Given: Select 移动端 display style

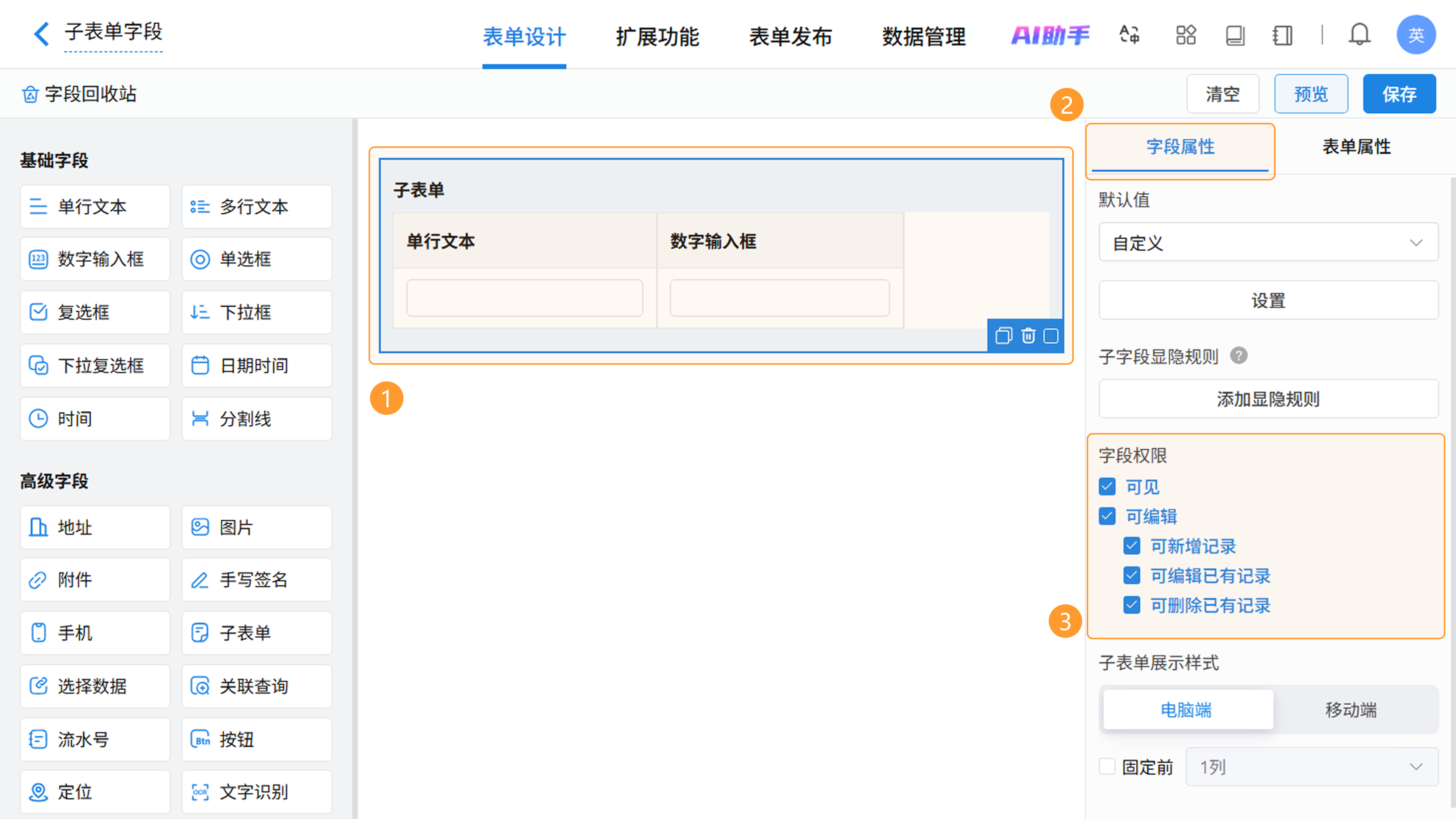Looking at the screenshot, I should click(x=1351, y=710).
